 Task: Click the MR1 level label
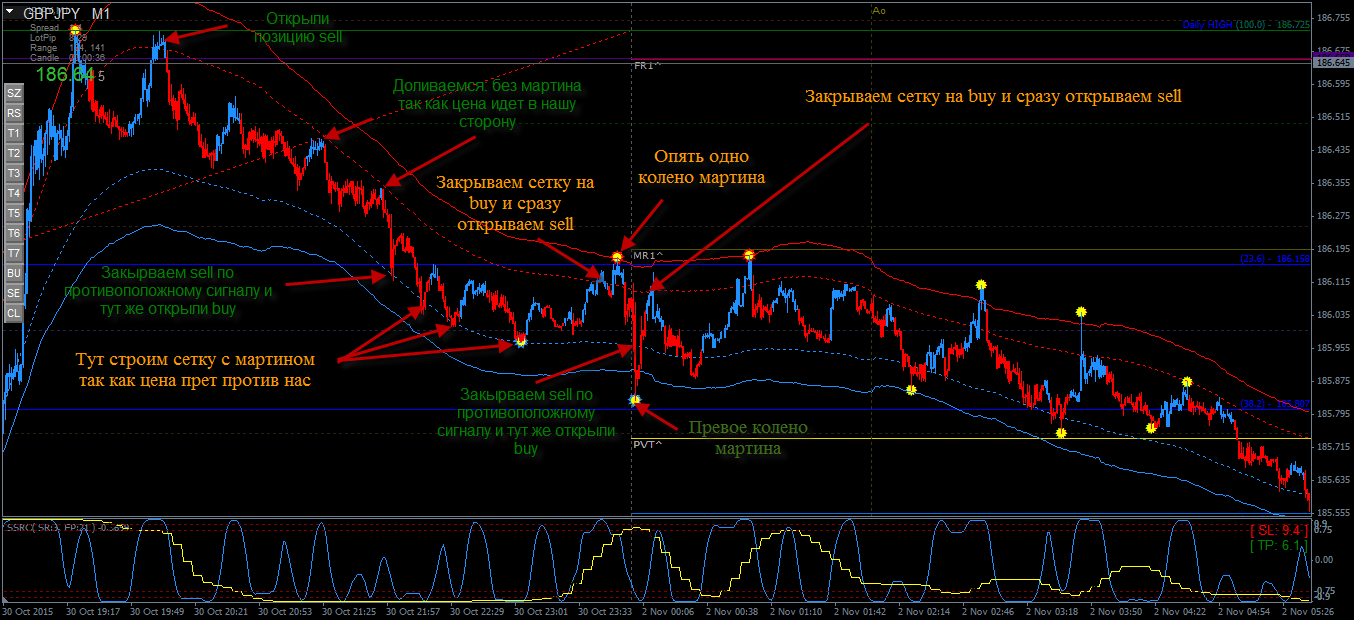646,256
